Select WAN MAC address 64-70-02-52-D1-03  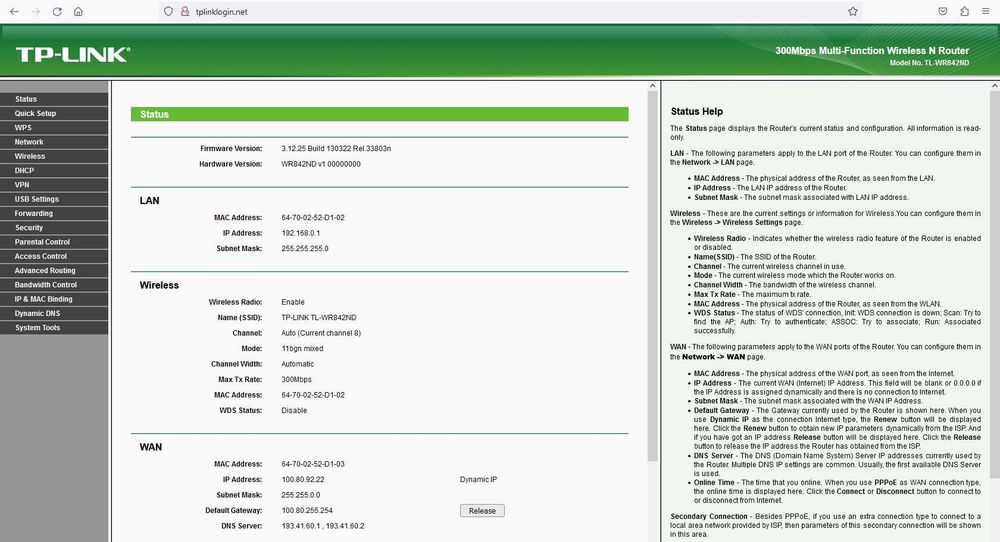312,464
